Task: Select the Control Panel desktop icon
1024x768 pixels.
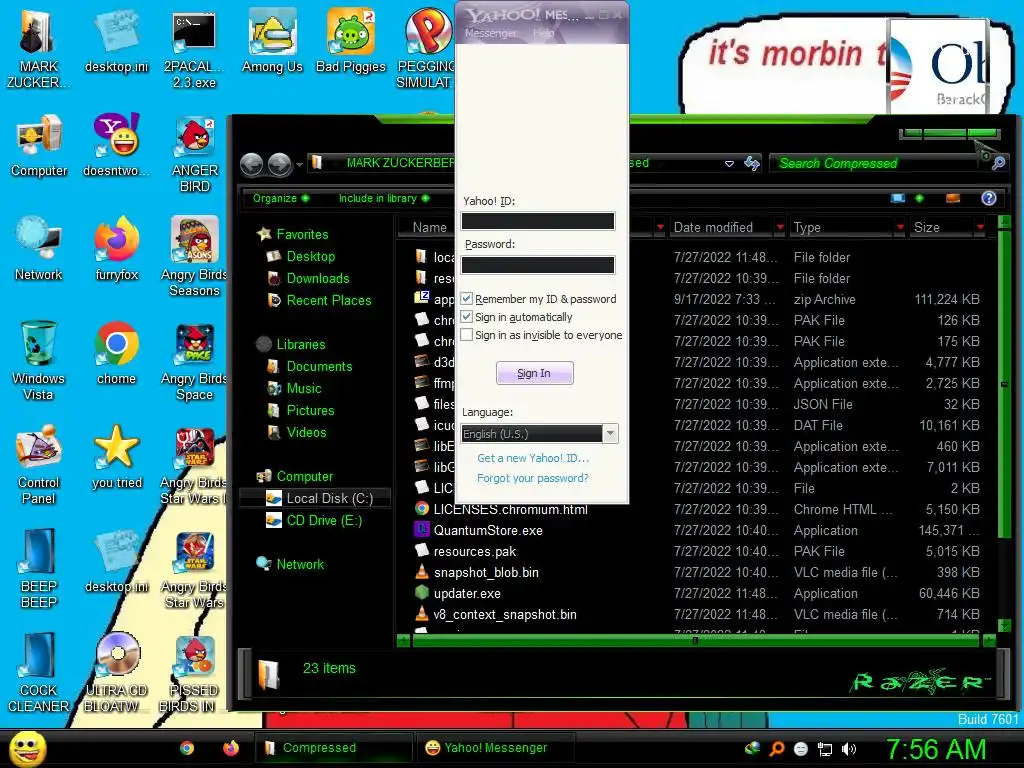Action: [39, 465]
